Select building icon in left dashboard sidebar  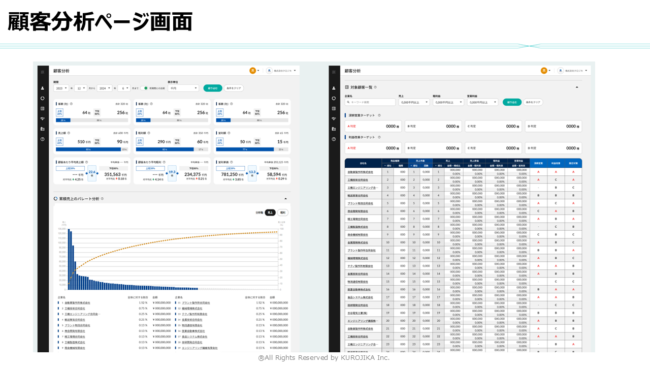coord(43,129)
